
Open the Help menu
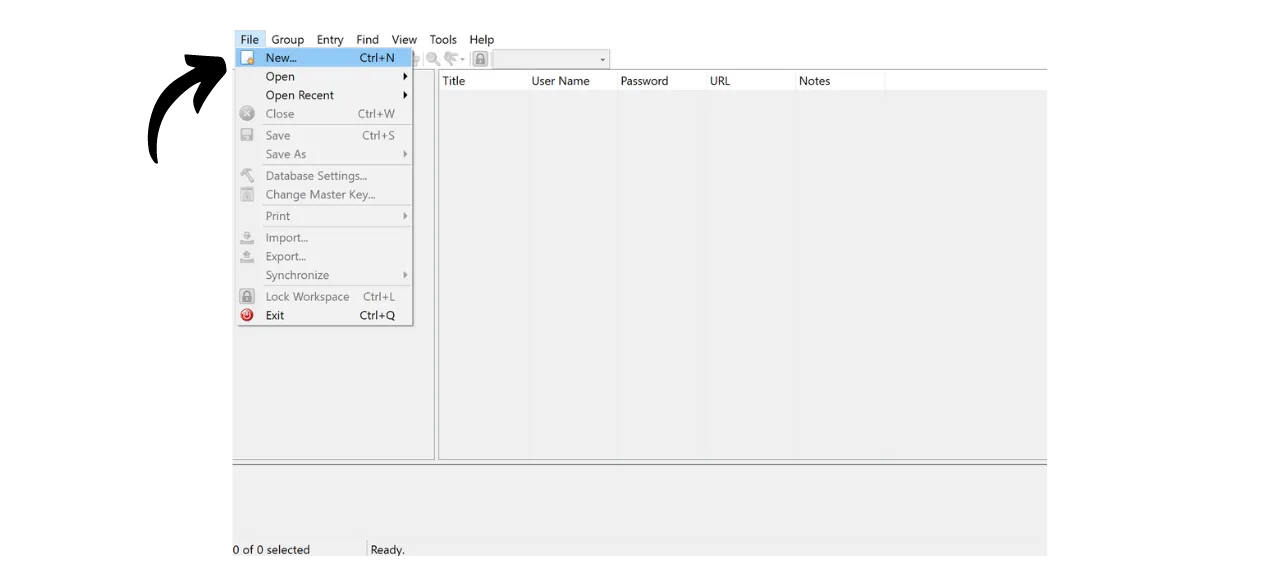pyautogui.click(x=481, y=39)
